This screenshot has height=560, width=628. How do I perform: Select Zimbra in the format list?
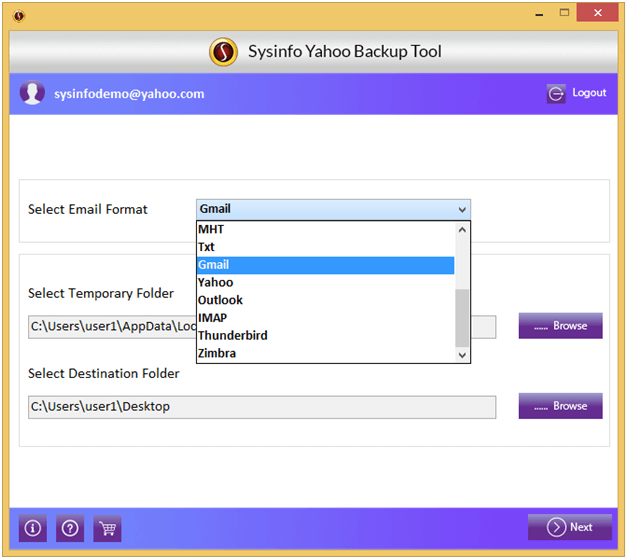pos(326,354)
